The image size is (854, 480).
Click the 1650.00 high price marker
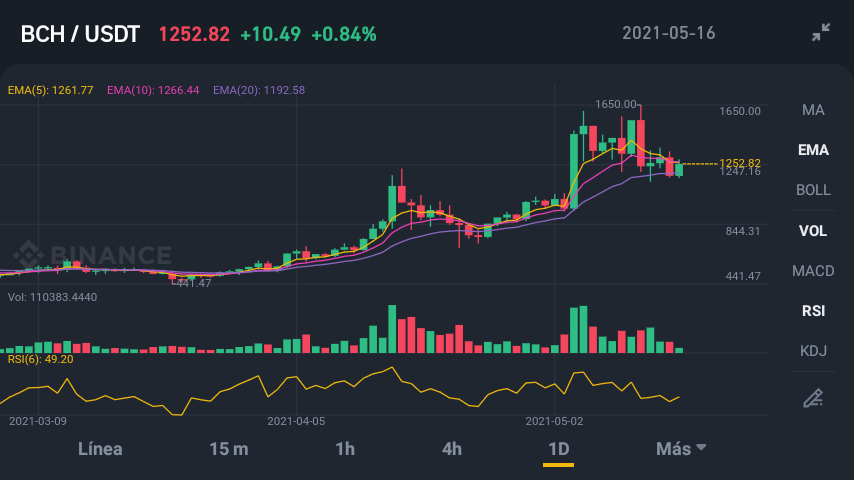(615, 104)
